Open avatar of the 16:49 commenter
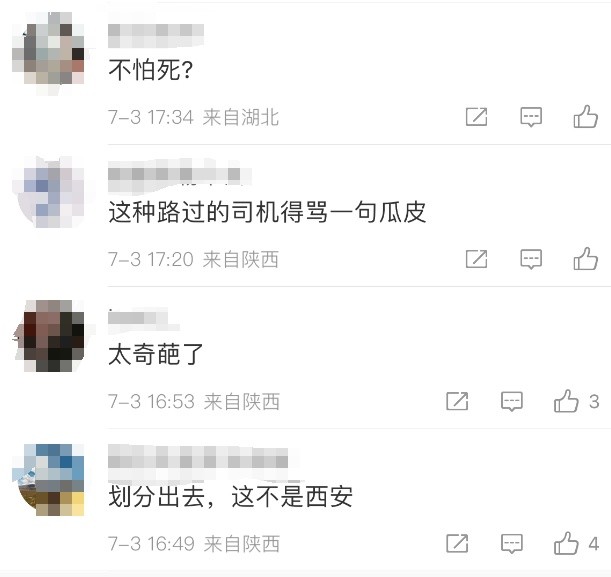Screen dimensions: 611x577 point(49,480)
